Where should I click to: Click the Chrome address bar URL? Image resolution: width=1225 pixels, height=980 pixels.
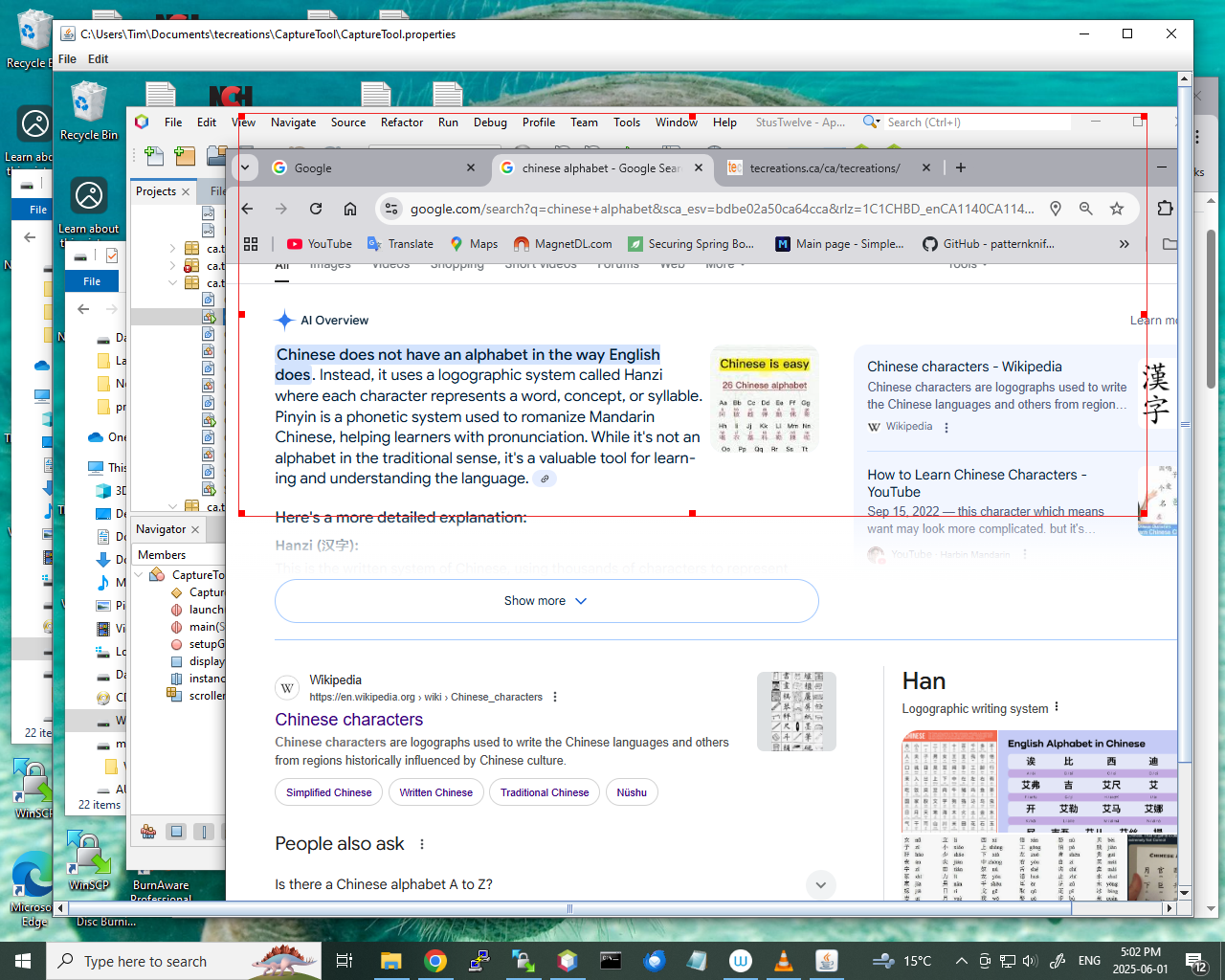tap(722, 209)
